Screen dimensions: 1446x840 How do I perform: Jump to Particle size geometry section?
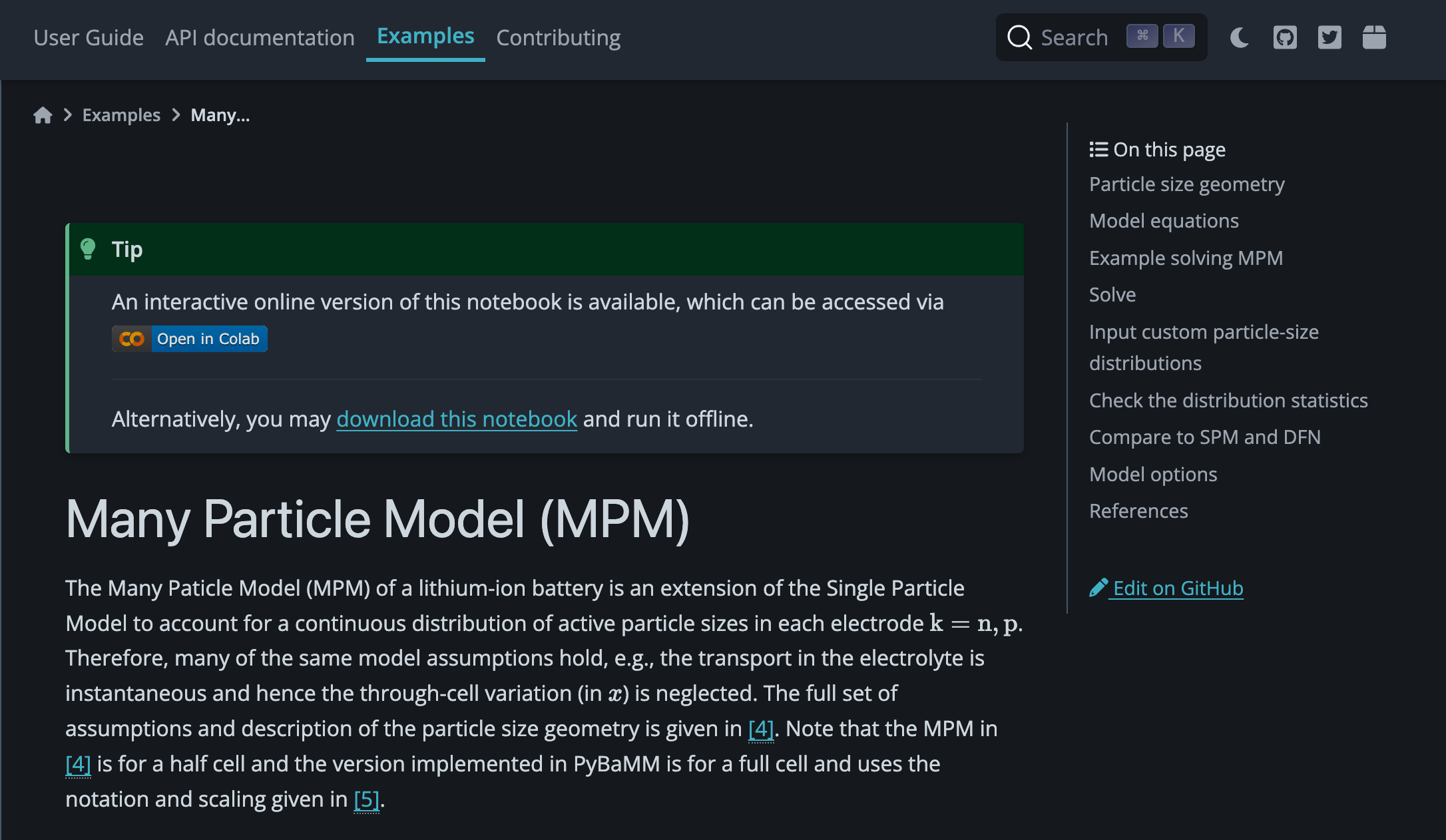(1186, 184)
